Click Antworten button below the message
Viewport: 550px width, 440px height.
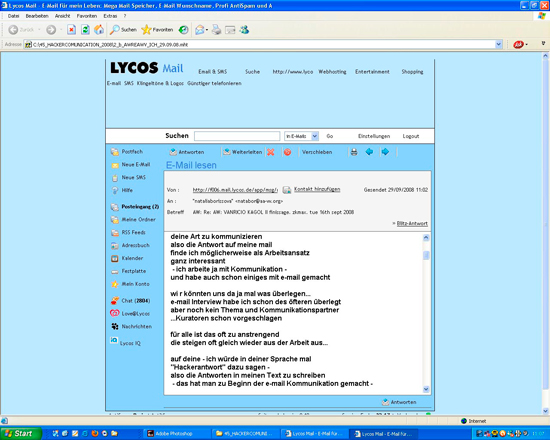pos(399,402)
